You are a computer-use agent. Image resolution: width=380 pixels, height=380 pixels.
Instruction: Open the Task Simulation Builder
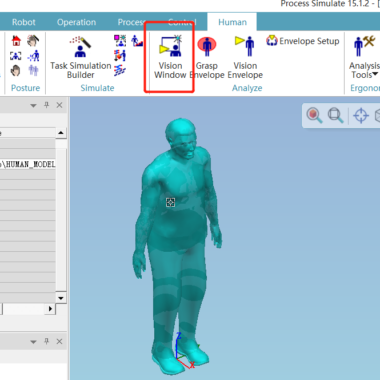pyautogui.click(x=80, y=58)
